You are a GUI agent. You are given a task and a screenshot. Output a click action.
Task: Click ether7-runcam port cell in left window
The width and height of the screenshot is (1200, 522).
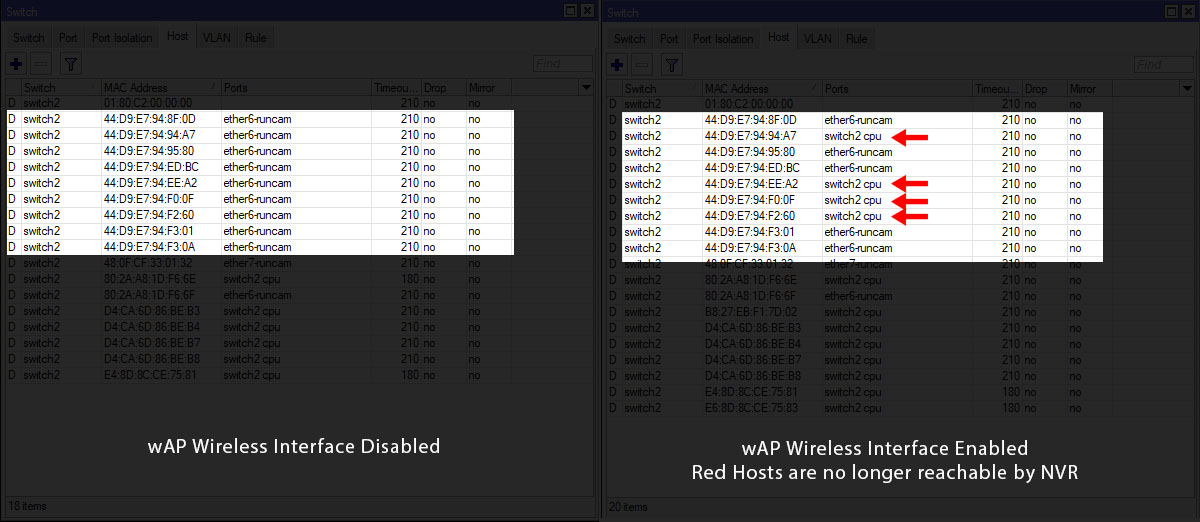coord(257,263)
